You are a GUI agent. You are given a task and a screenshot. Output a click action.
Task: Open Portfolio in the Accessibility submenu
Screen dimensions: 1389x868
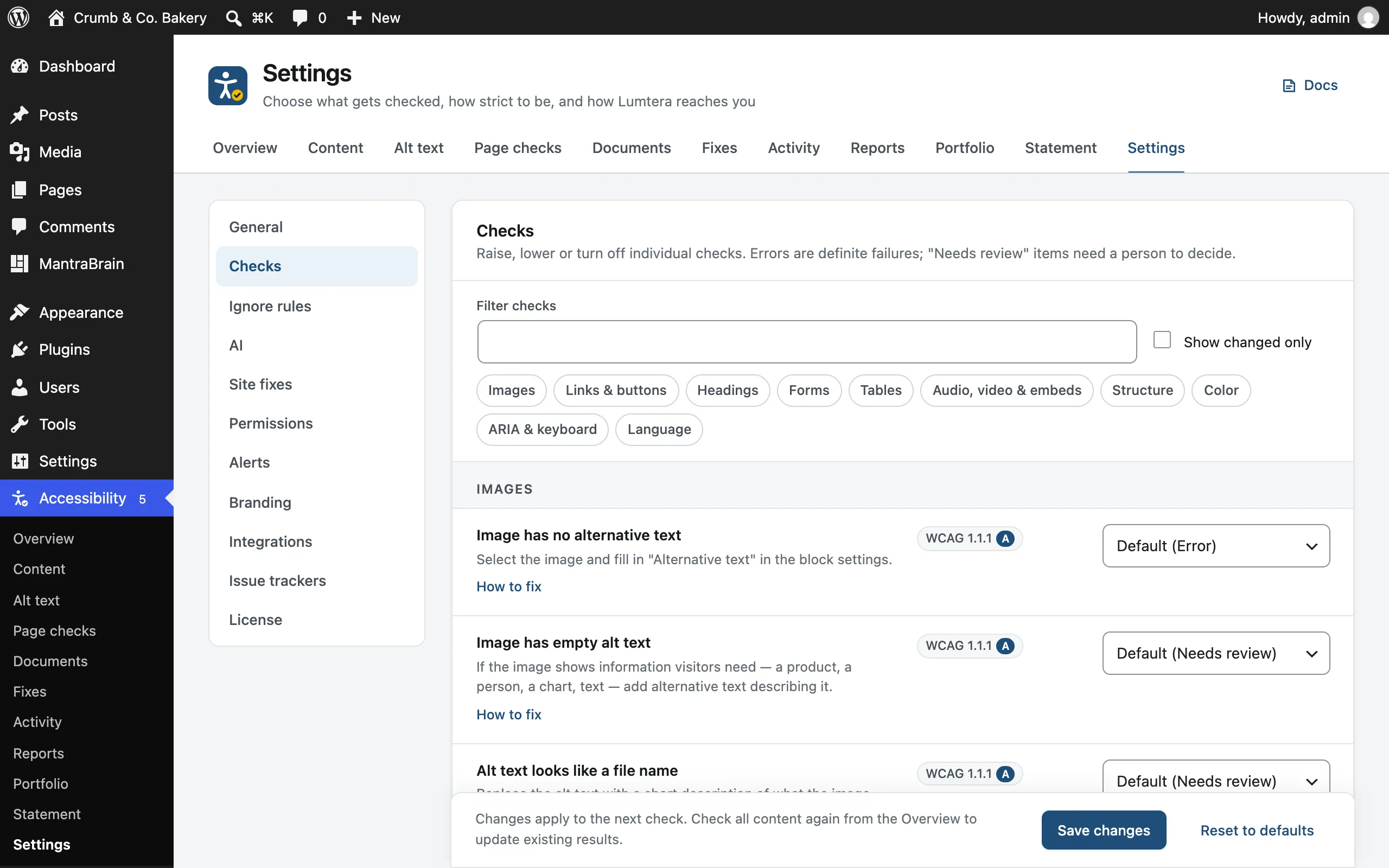(x=40, y=783)
